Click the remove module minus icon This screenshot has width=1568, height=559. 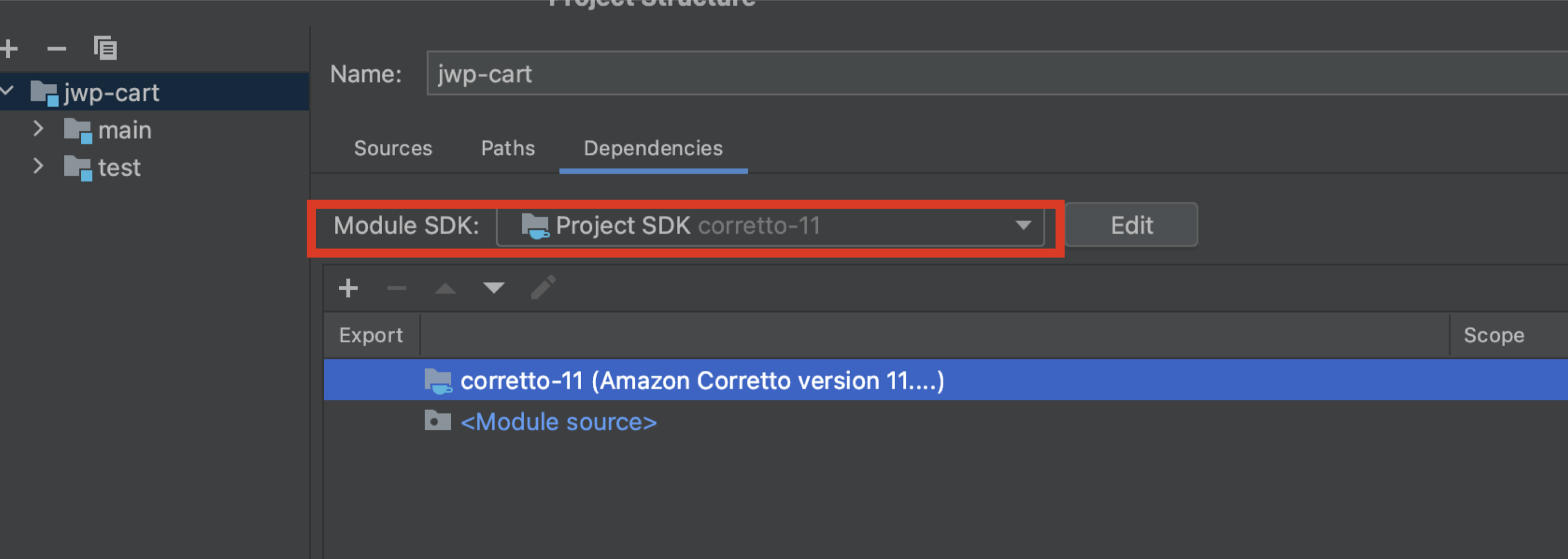[57, 48]
